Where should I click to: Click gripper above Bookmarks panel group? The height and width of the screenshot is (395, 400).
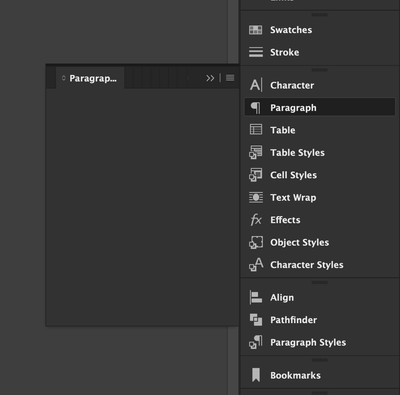tap(319, 360)
